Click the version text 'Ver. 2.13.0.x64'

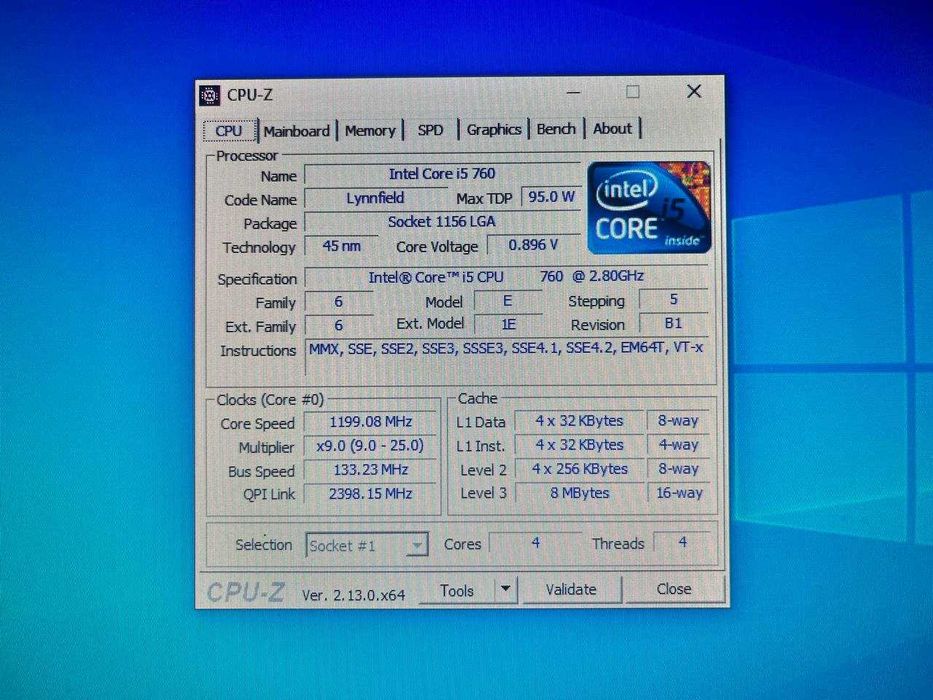tap(353, 595)
